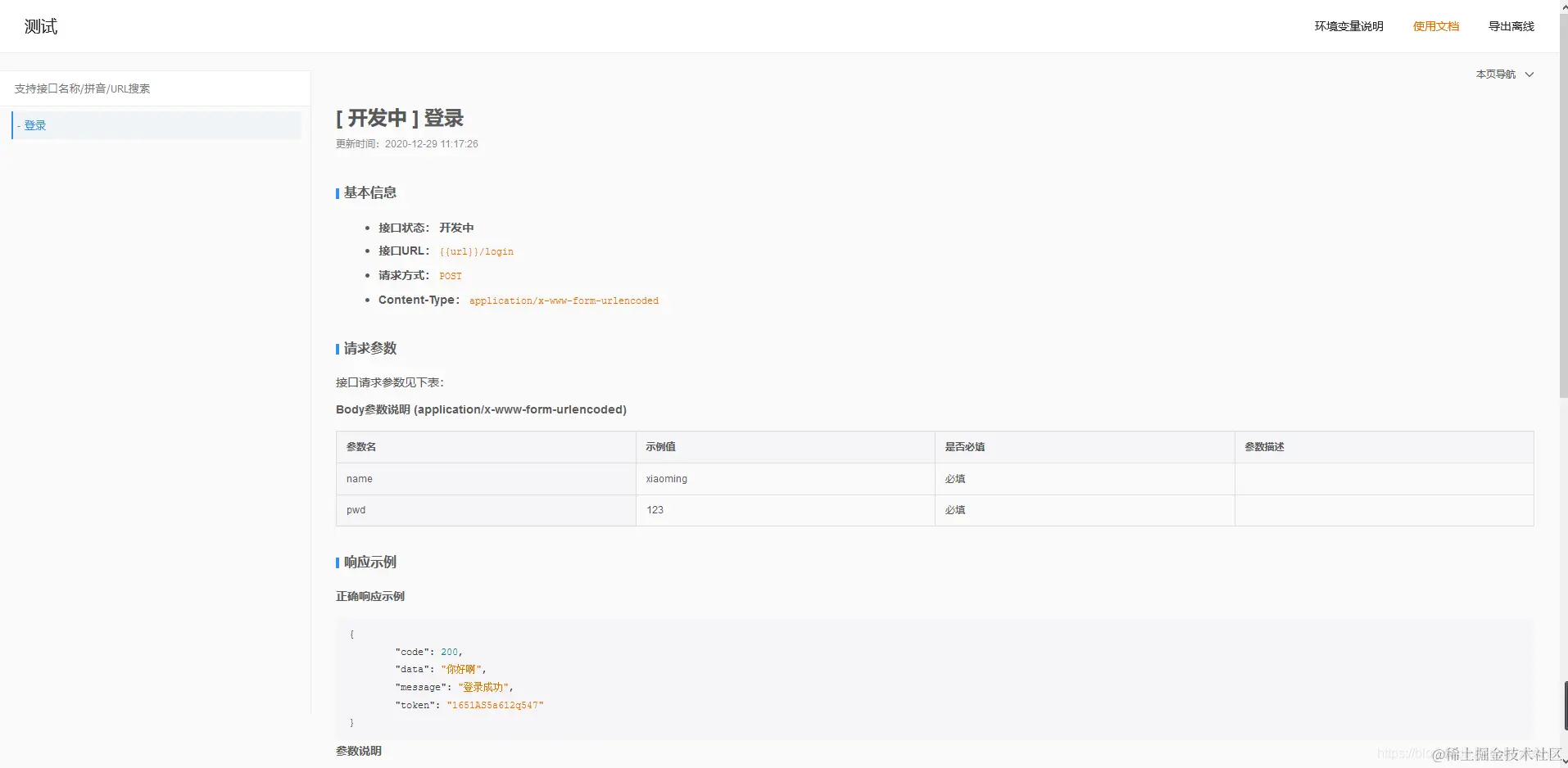Click the 参数说明 label below the response
The height and width of the screenshot is (768, 1568).
tap(358, 751)
